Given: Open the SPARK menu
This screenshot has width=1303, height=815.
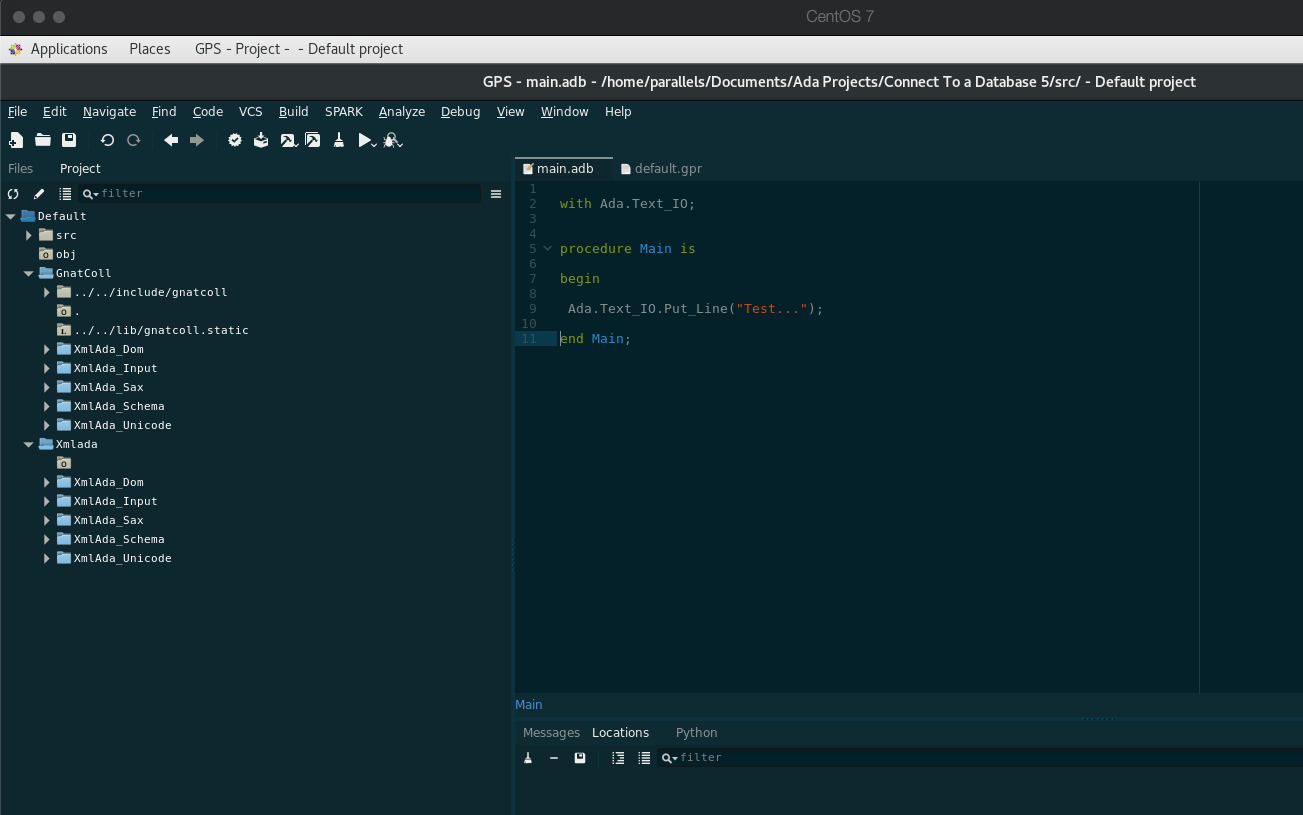Looking at the screenshot, I should (x=344, y=112).
